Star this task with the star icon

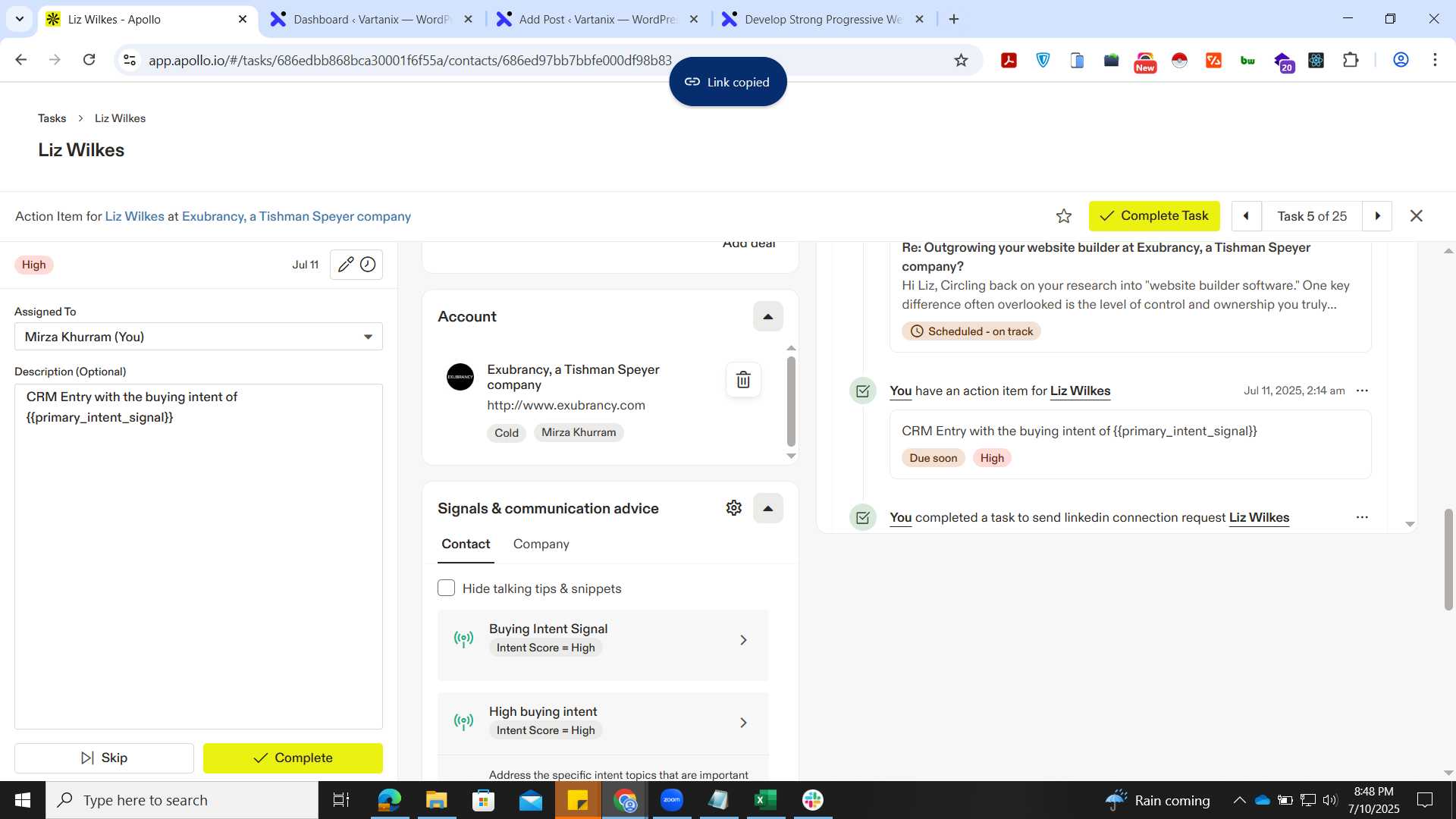tap(1064, 216)
